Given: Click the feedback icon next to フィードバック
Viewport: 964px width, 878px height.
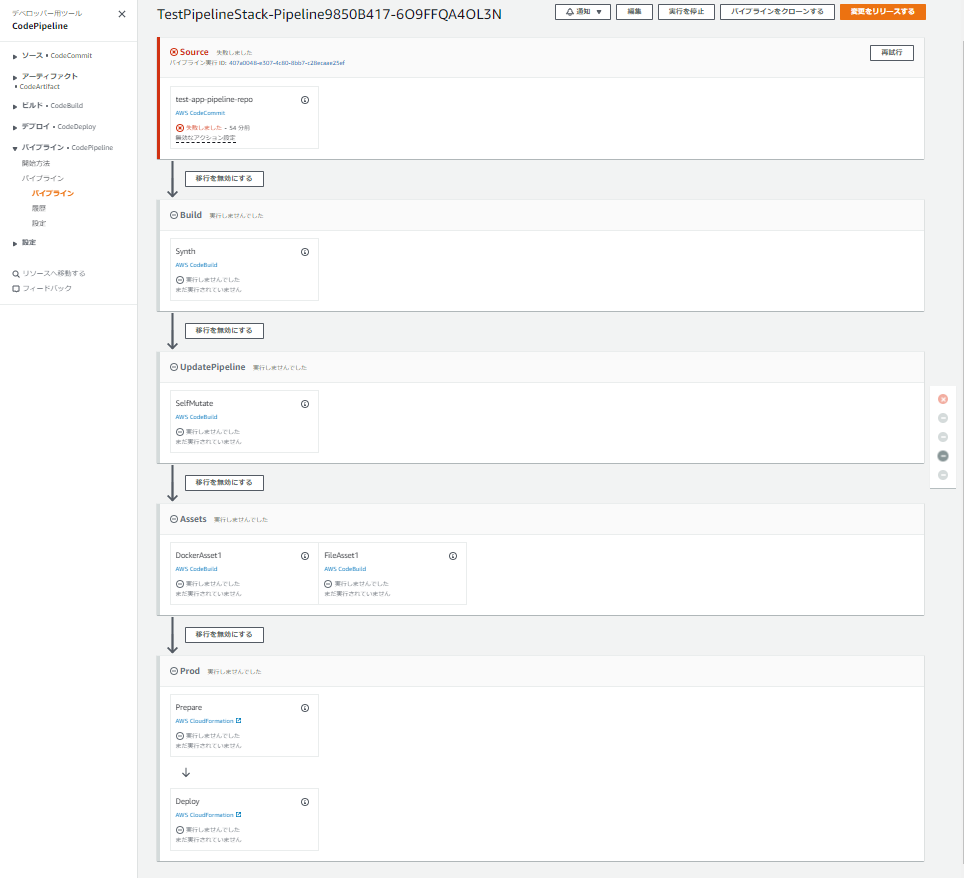Looking at the screenshot, I should (16, 288).
